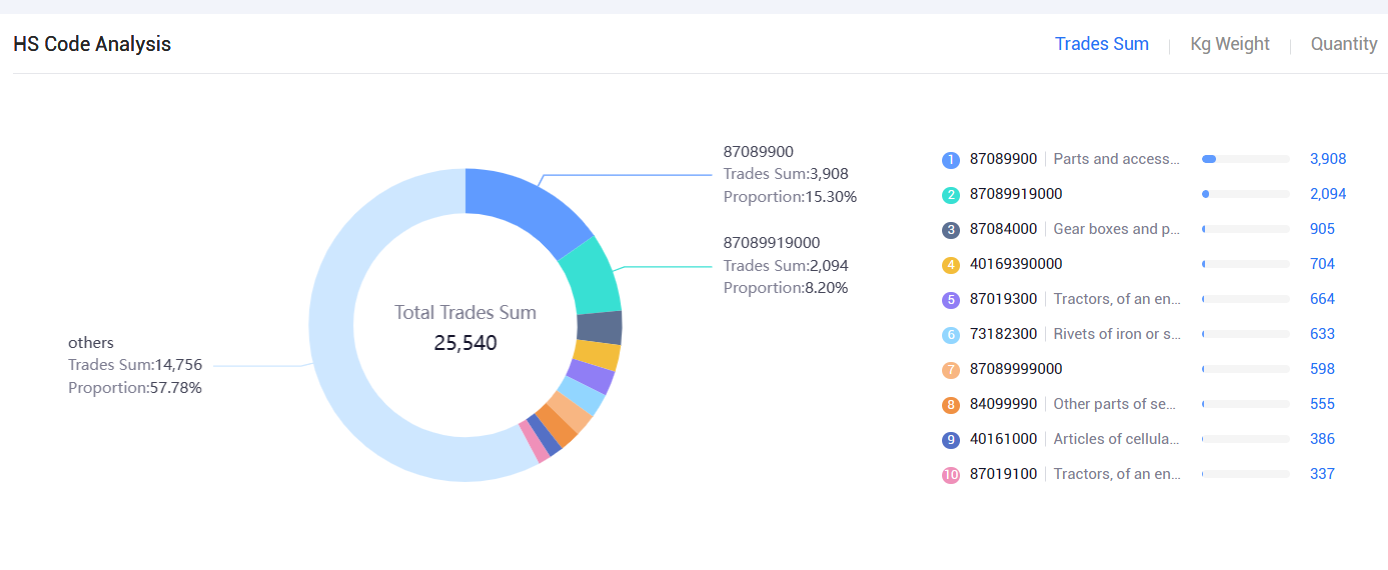Click the 'Gear boxes and p...' description

tap(1117, 229)
